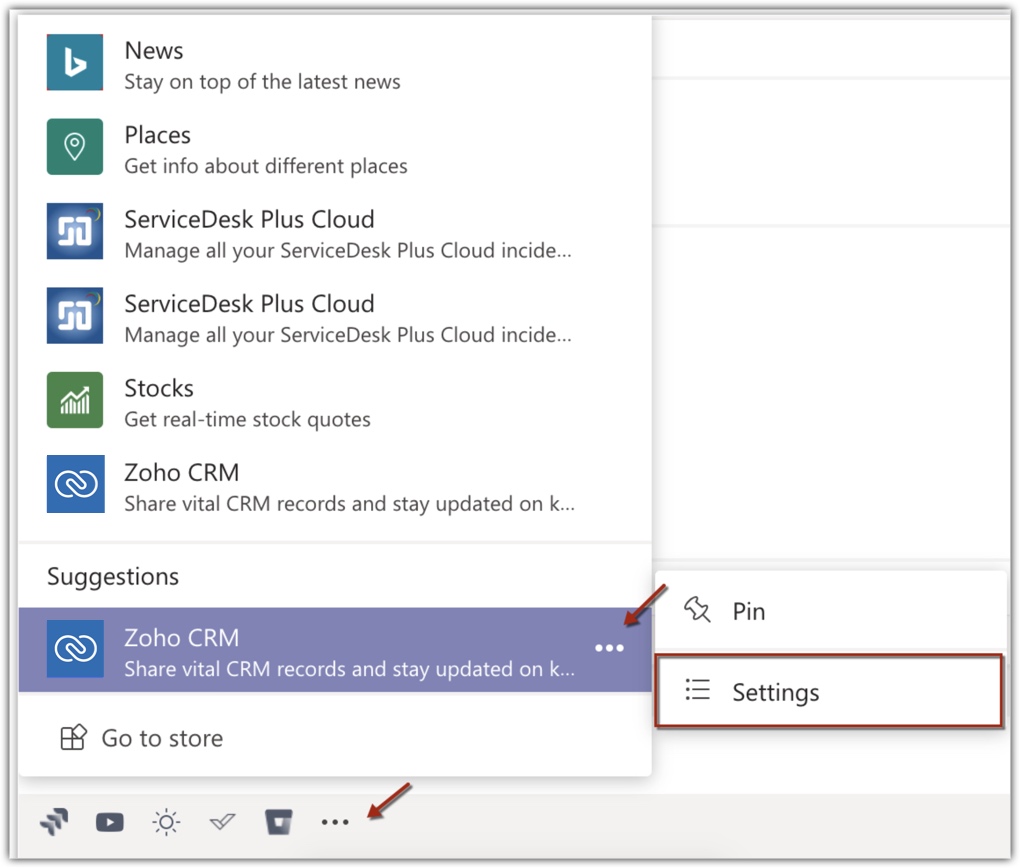Open the Jira icon in the compose toolbar
This screenshot has height=868, width=1020.
tap(55, 822)
